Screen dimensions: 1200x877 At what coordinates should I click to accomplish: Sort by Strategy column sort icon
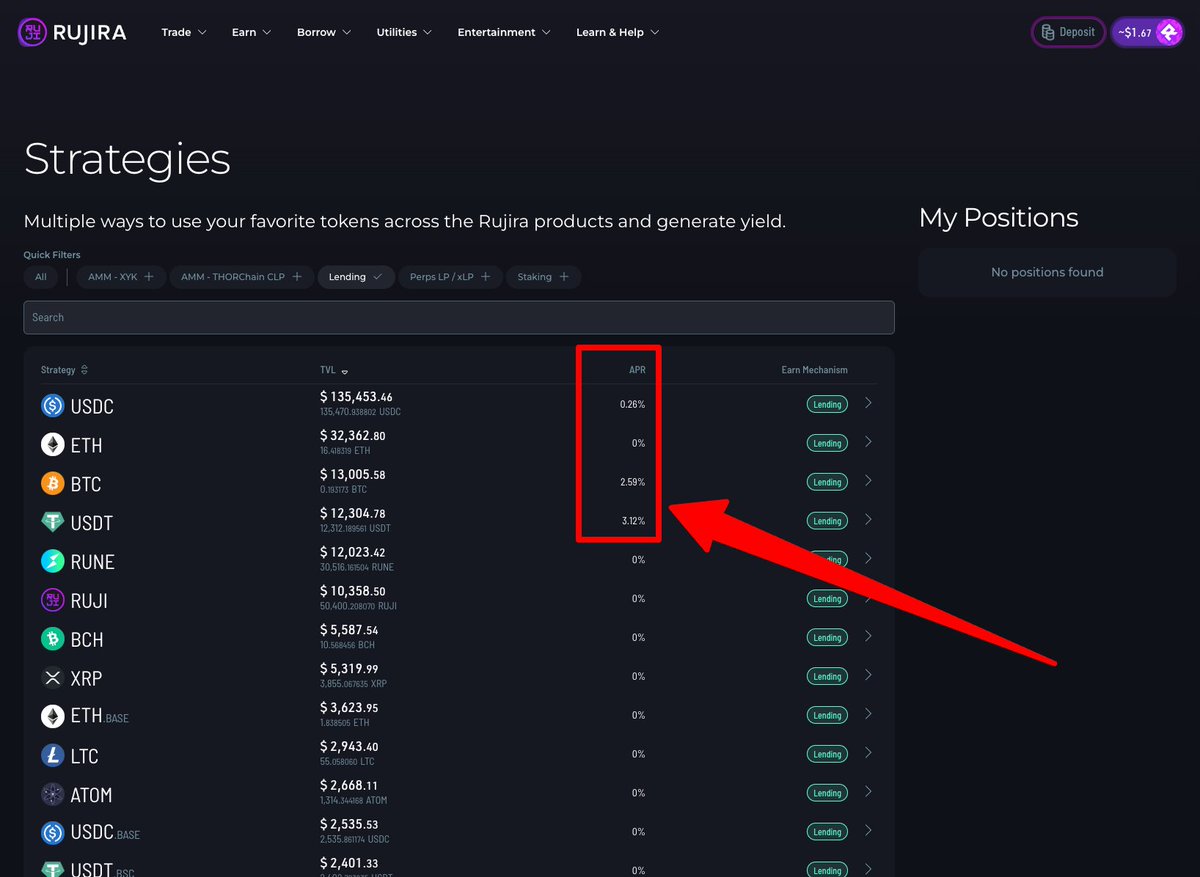pos(84,370)
